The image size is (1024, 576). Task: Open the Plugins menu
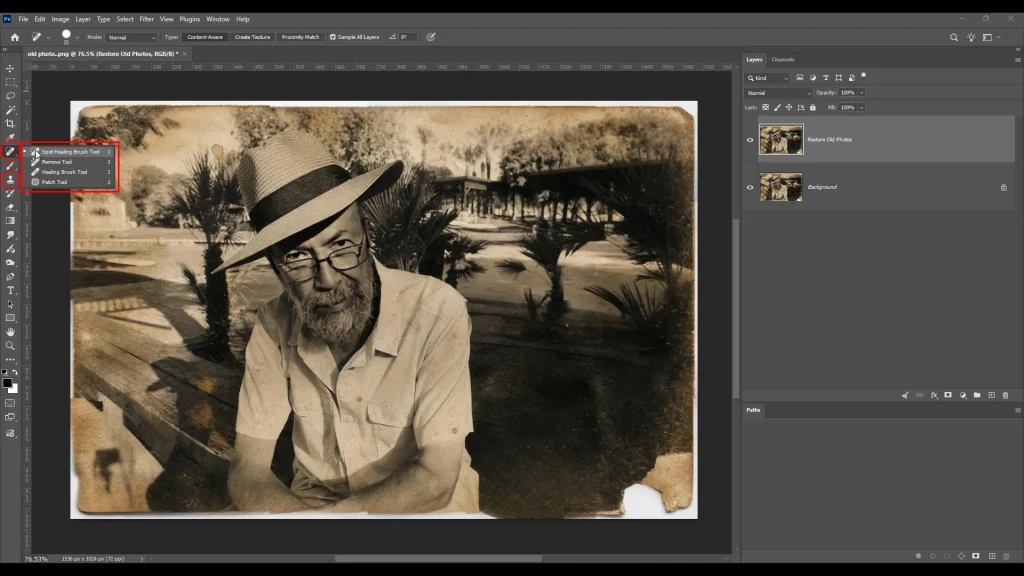coord(189,19)
